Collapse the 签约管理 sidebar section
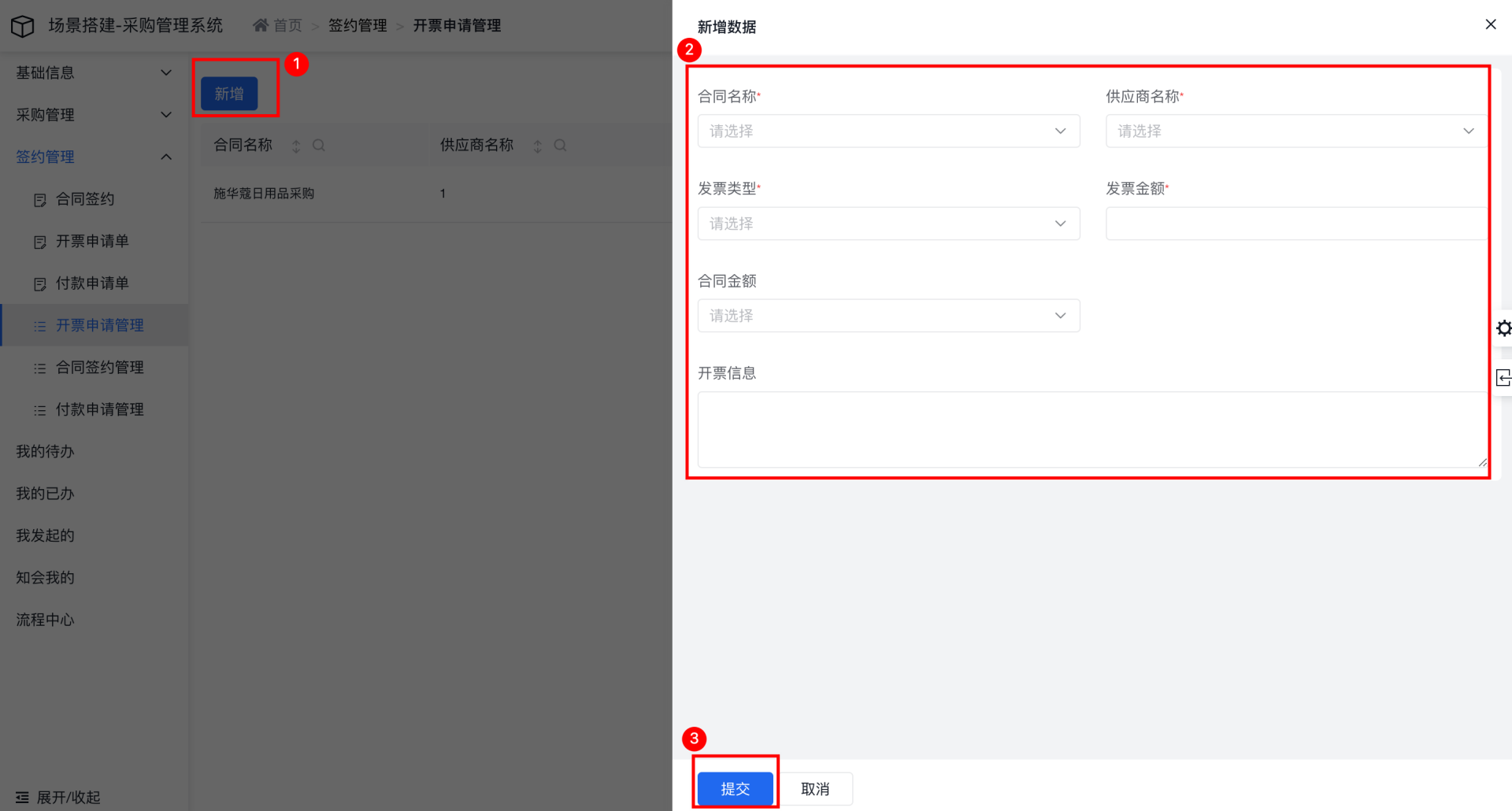The height and width of the screenshot is (811, 1512). tap(94, 157)
